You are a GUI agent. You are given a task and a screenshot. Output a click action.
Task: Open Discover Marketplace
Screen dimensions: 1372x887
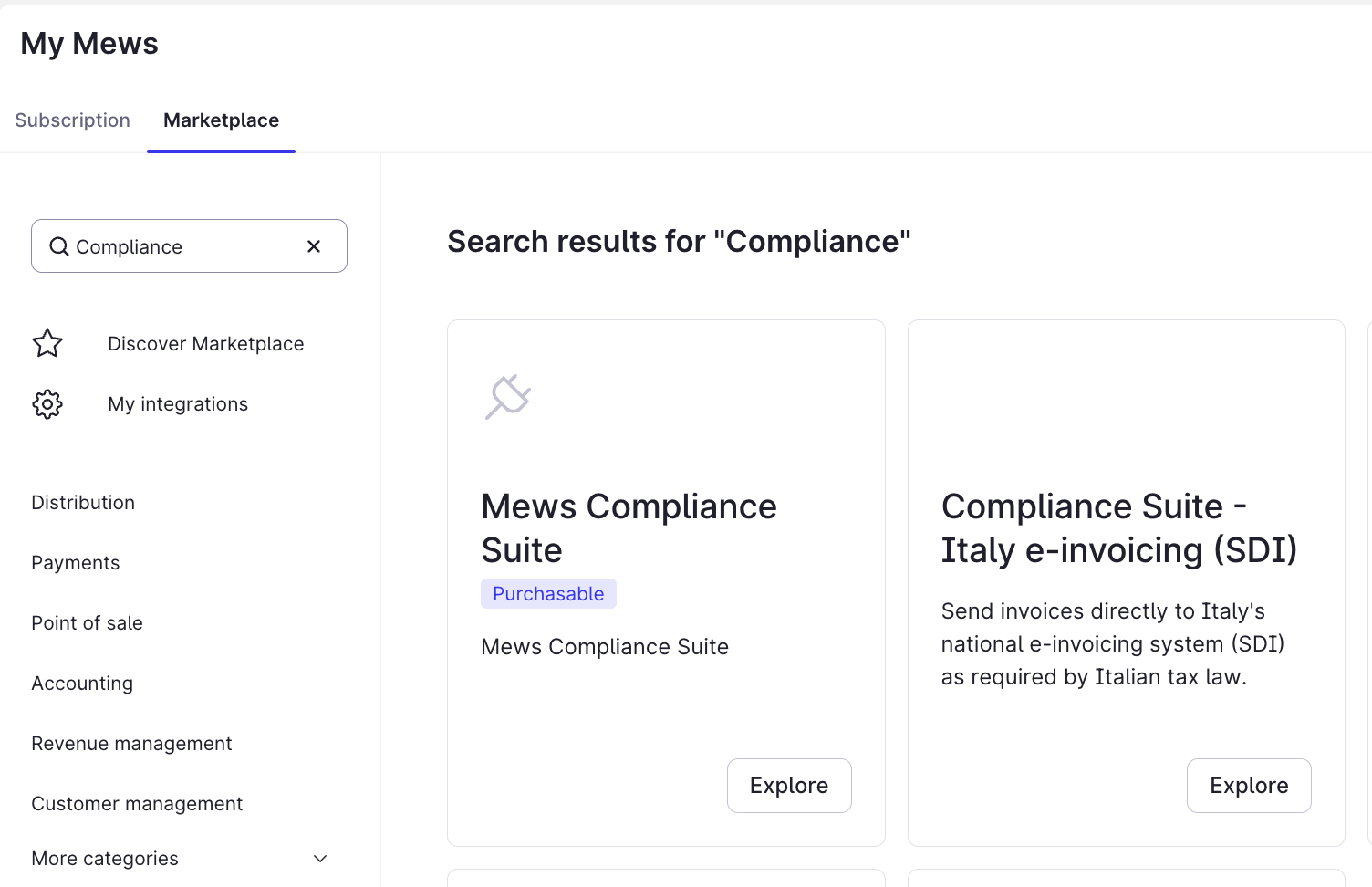click(205, 344)
